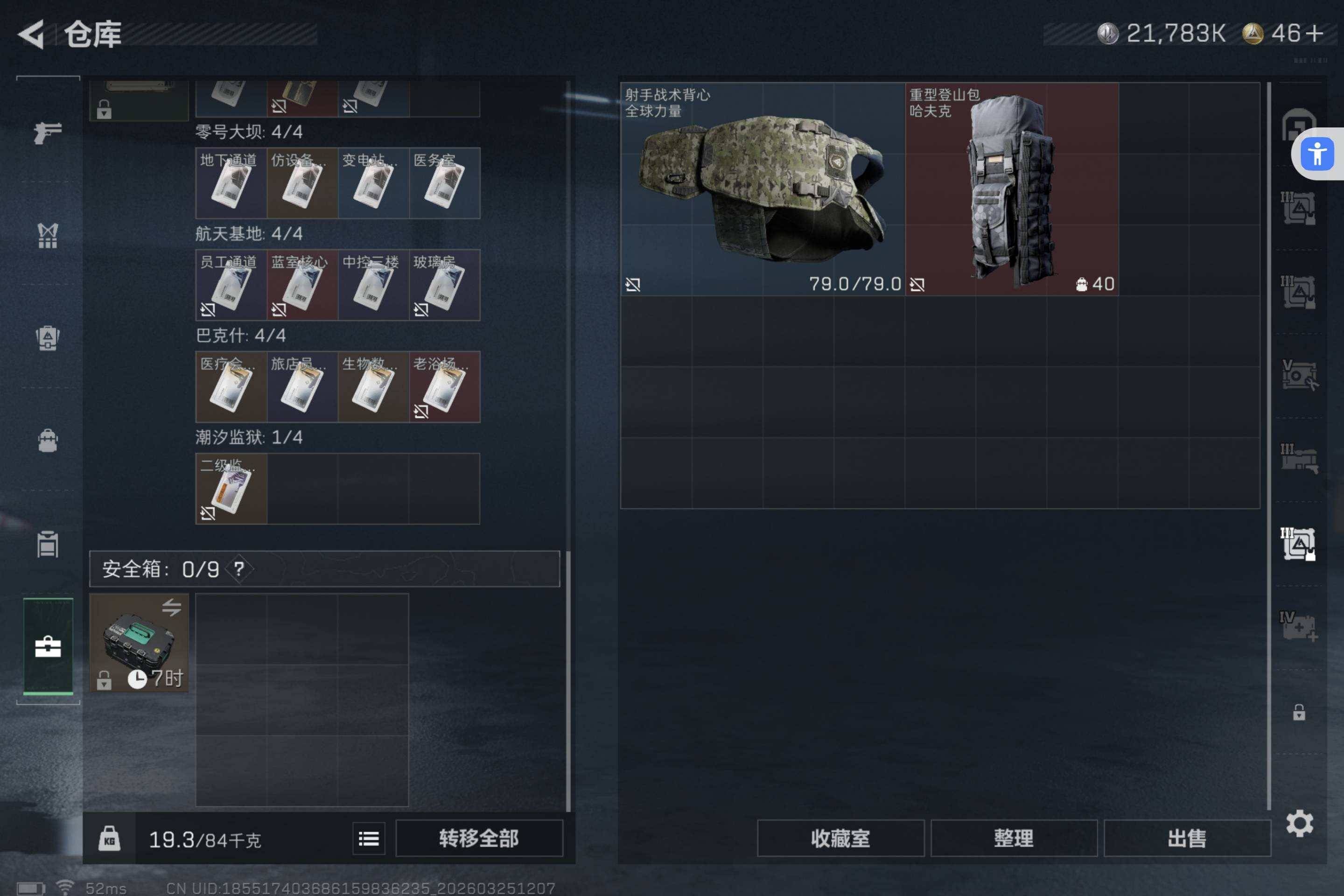Open the weapons category pistol icon
The height and width of the screenshot is (896, 1344).
(x=48, y=133)
